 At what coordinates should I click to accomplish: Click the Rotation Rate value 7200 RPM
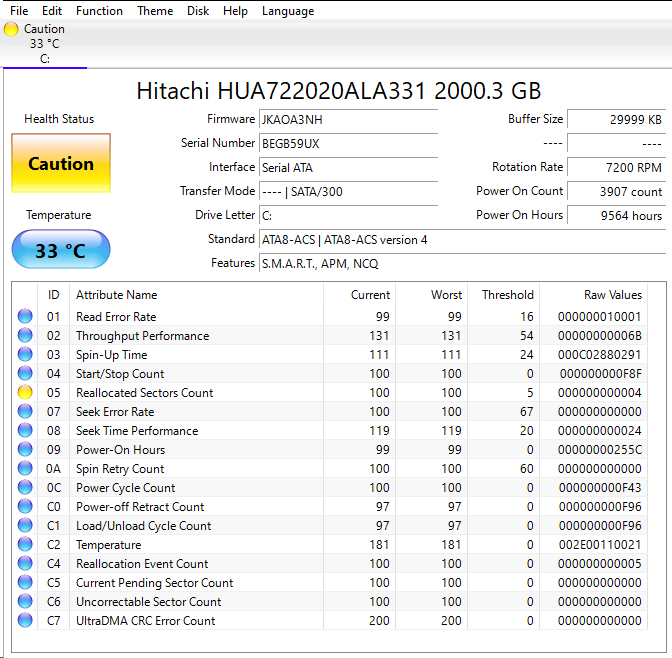tap(617, 167)
